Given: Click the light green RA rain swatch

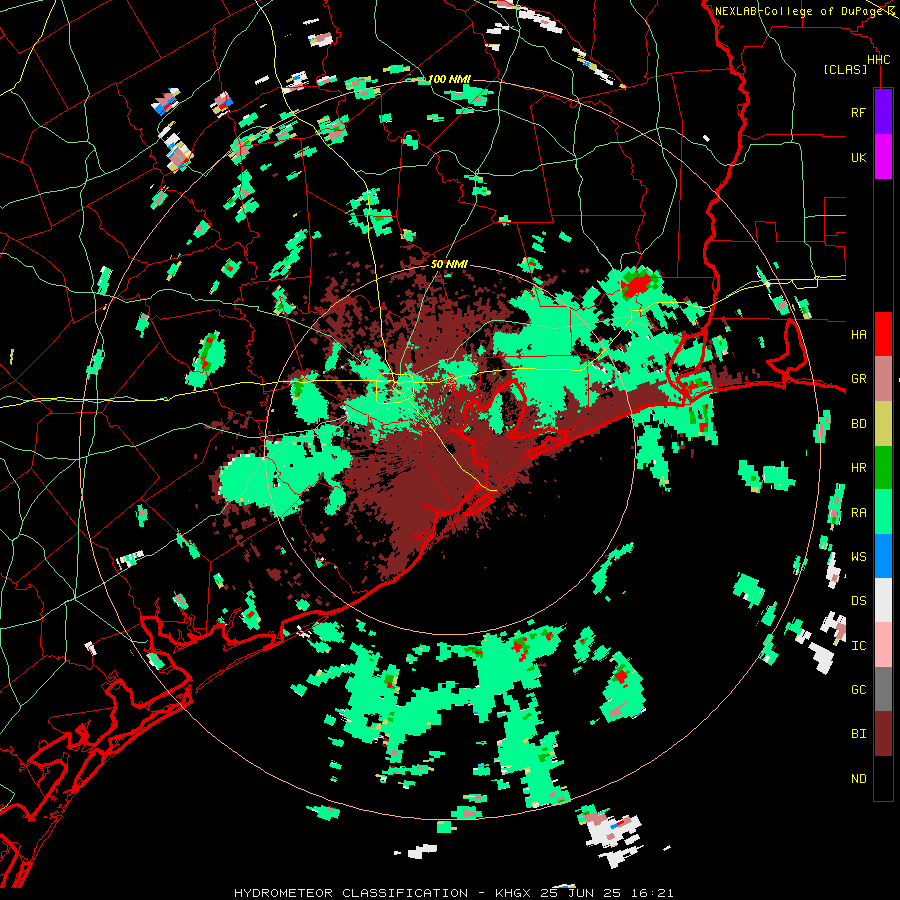Looking at the screenshot, I should (883, 512).
